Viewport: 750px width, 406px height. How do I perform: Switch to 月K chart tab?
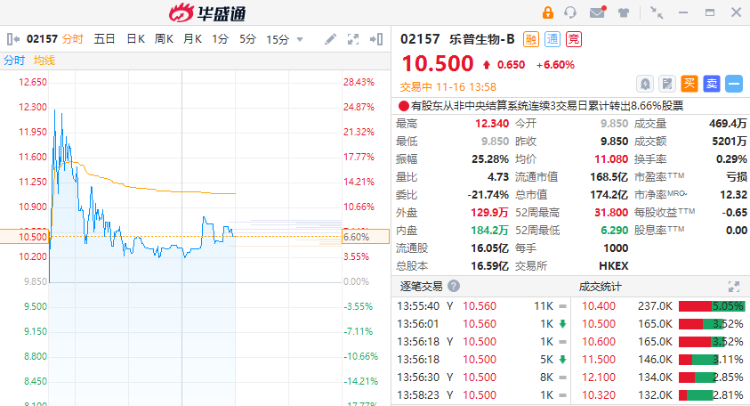[x=193, y=39]
